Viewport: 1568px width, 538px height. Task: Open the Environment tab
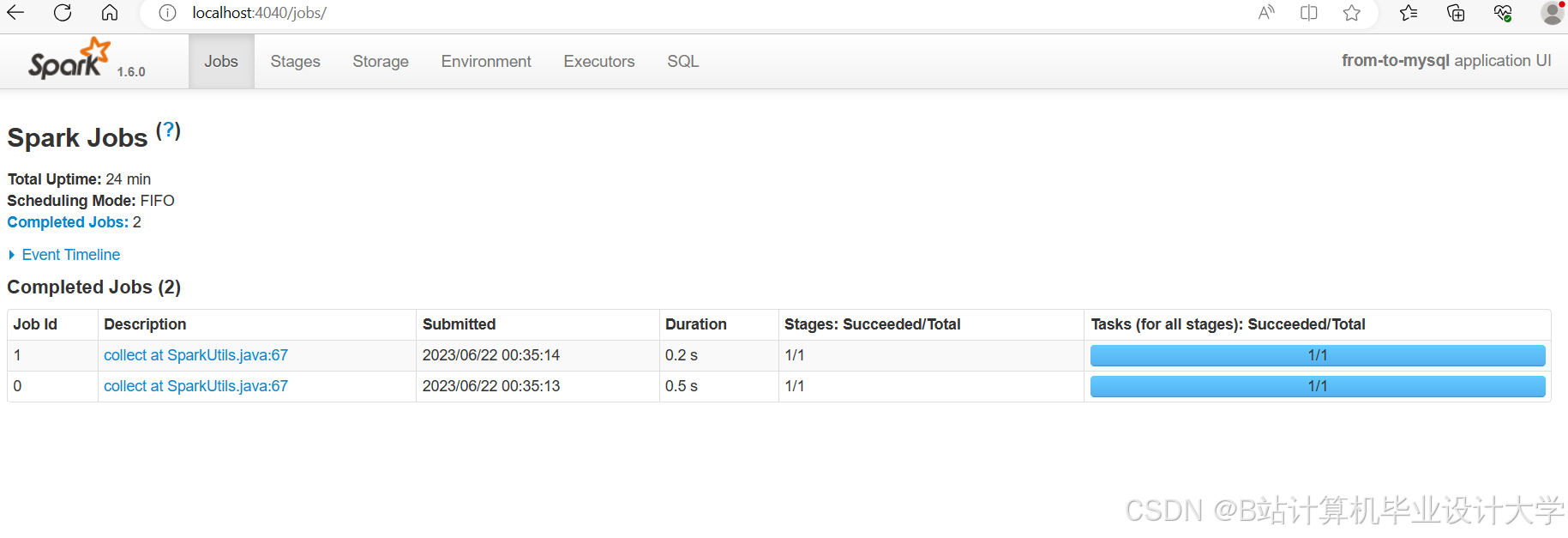[x=486, y=62]
